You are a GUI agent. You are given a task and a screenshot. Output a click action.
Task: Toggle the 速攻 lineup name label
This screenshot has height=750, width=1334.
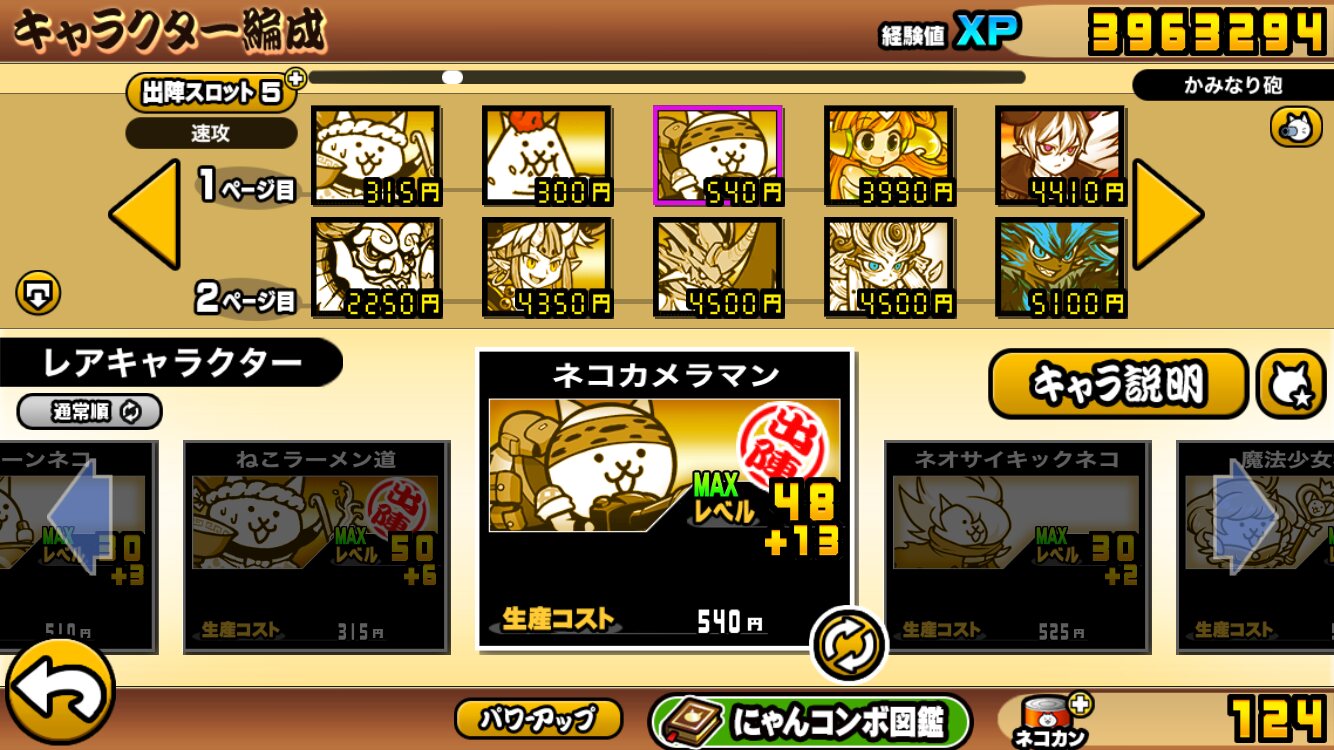[211, 133]
